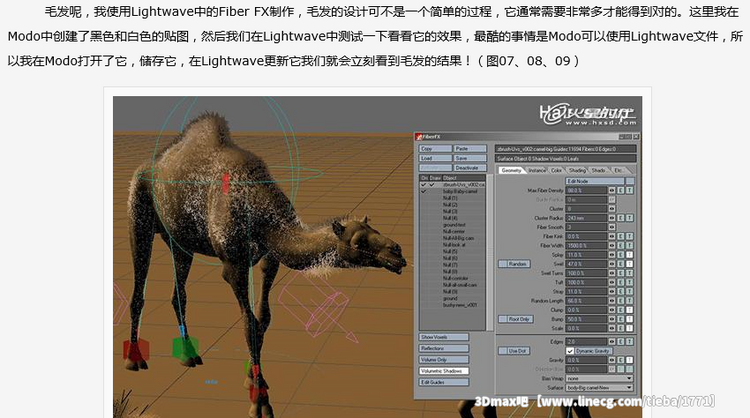Click the Load button
Image resolution: width=750 pixels, height=418 pixels.
pos(435,158)
